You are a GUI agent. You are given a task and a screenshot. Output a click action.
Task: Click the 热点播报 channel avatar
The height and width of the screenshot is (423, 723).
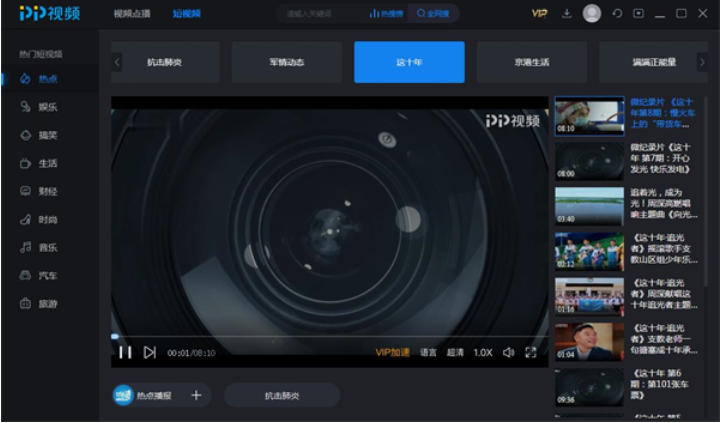[123, 395]
